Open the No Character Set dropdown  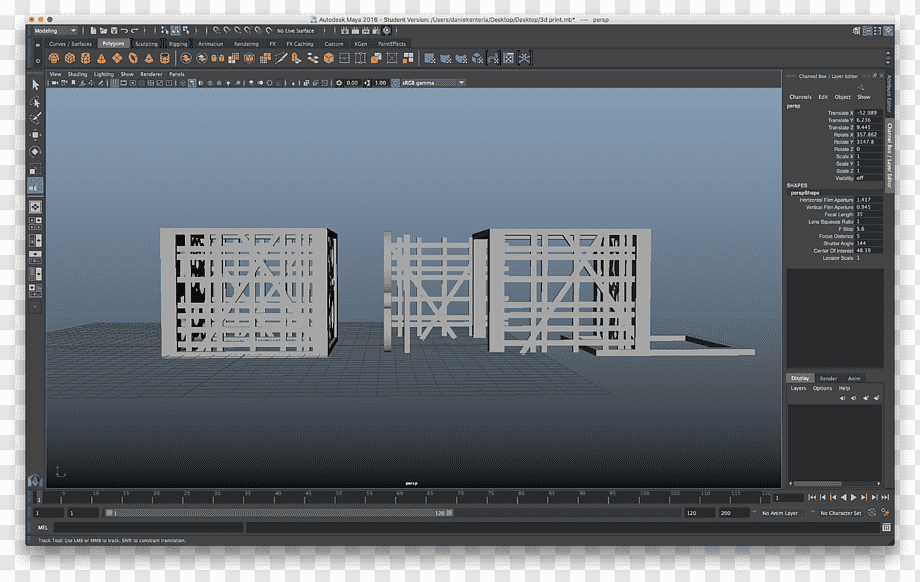(841, 513)
